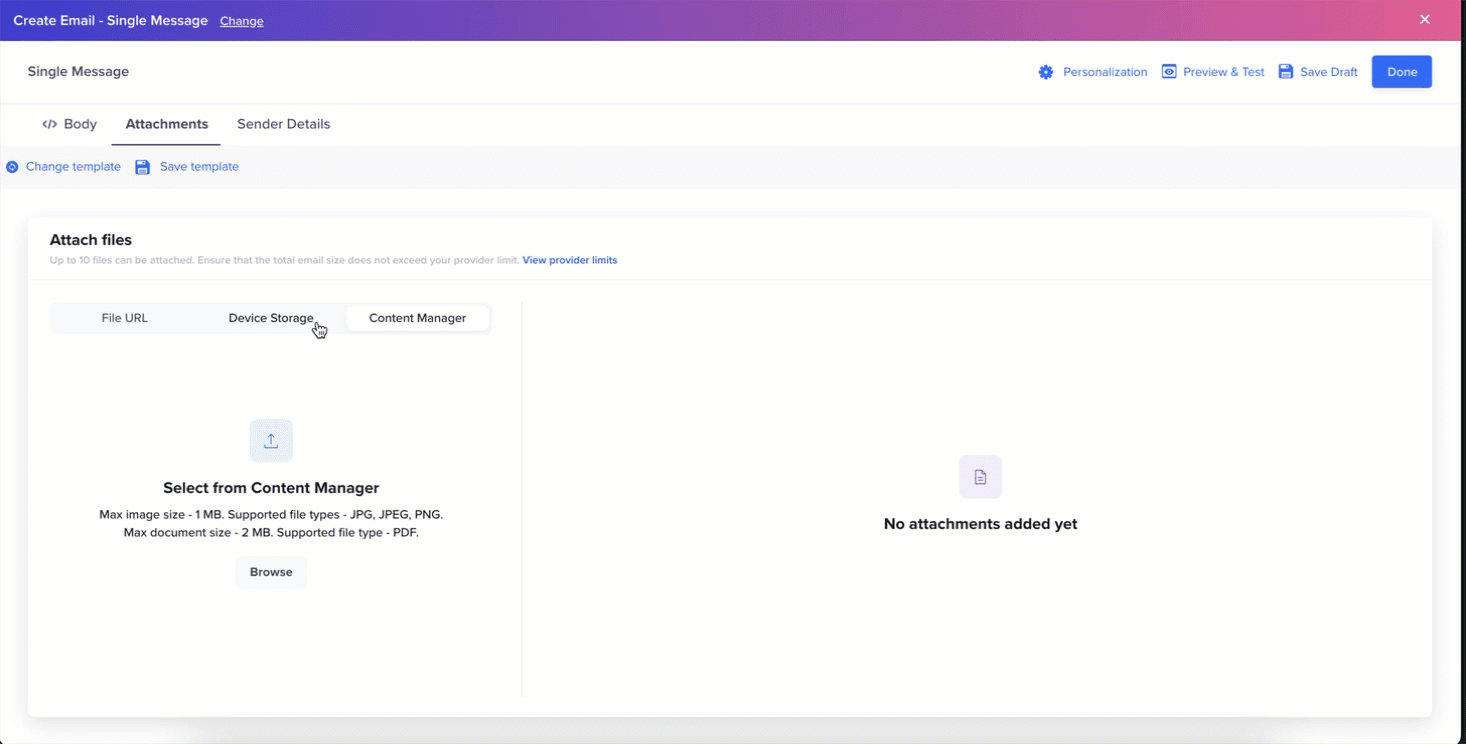The image size is (1466, 744).
Task: Click the code icon next to Body tab
Action: 48,123
